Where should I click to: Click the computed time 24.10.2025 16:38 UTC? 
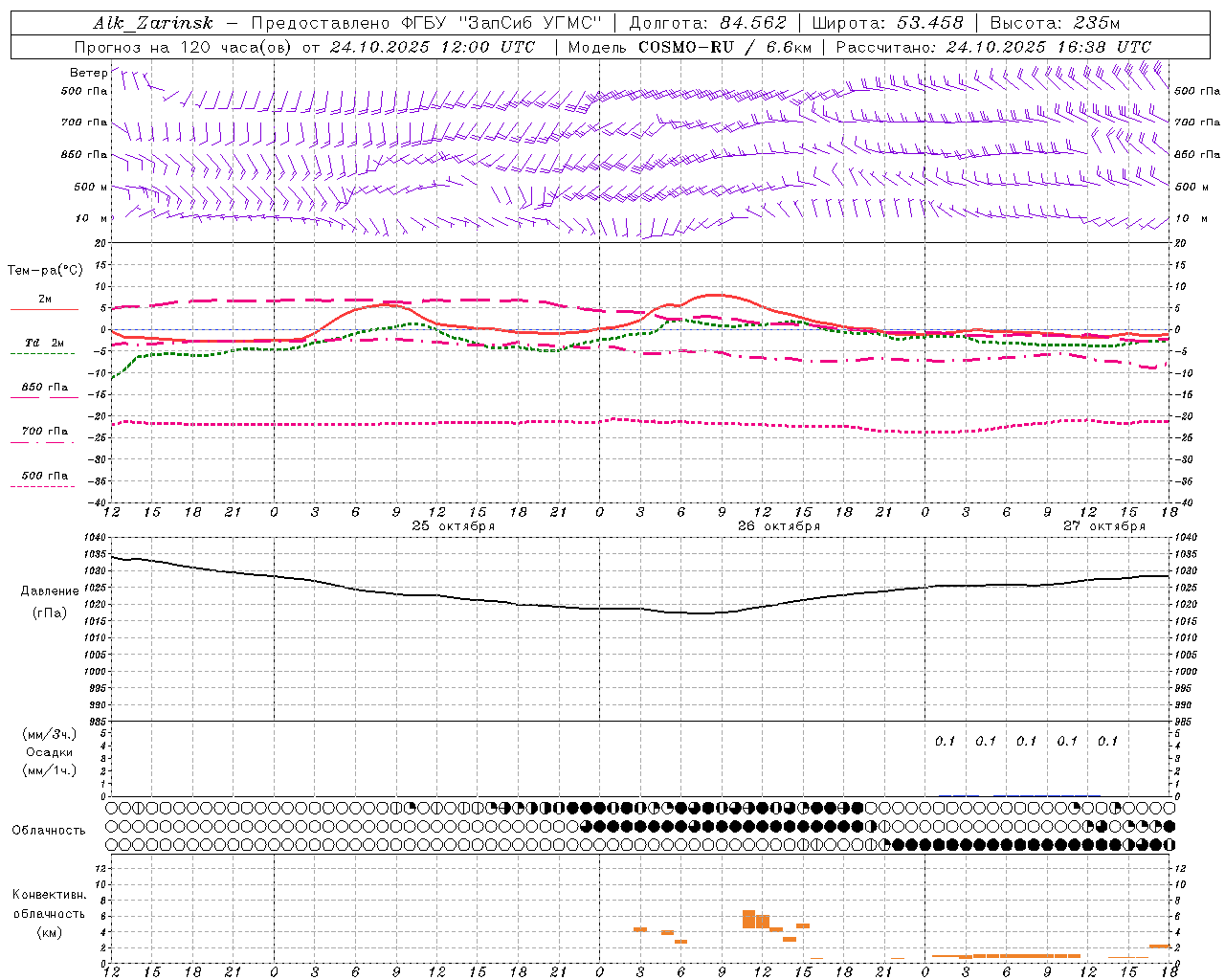[x=1049, y=47]
